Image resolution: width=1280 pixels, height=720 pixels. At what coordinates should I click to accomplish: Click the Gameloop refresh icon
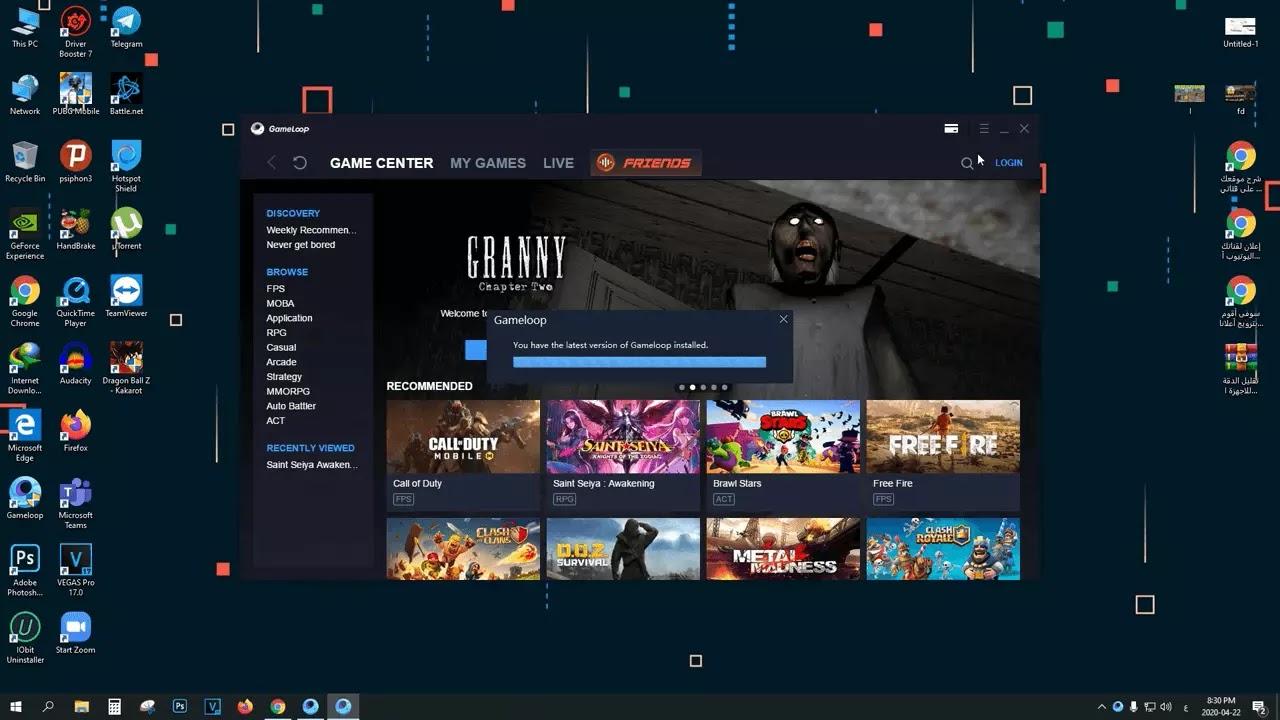(300, 163)
